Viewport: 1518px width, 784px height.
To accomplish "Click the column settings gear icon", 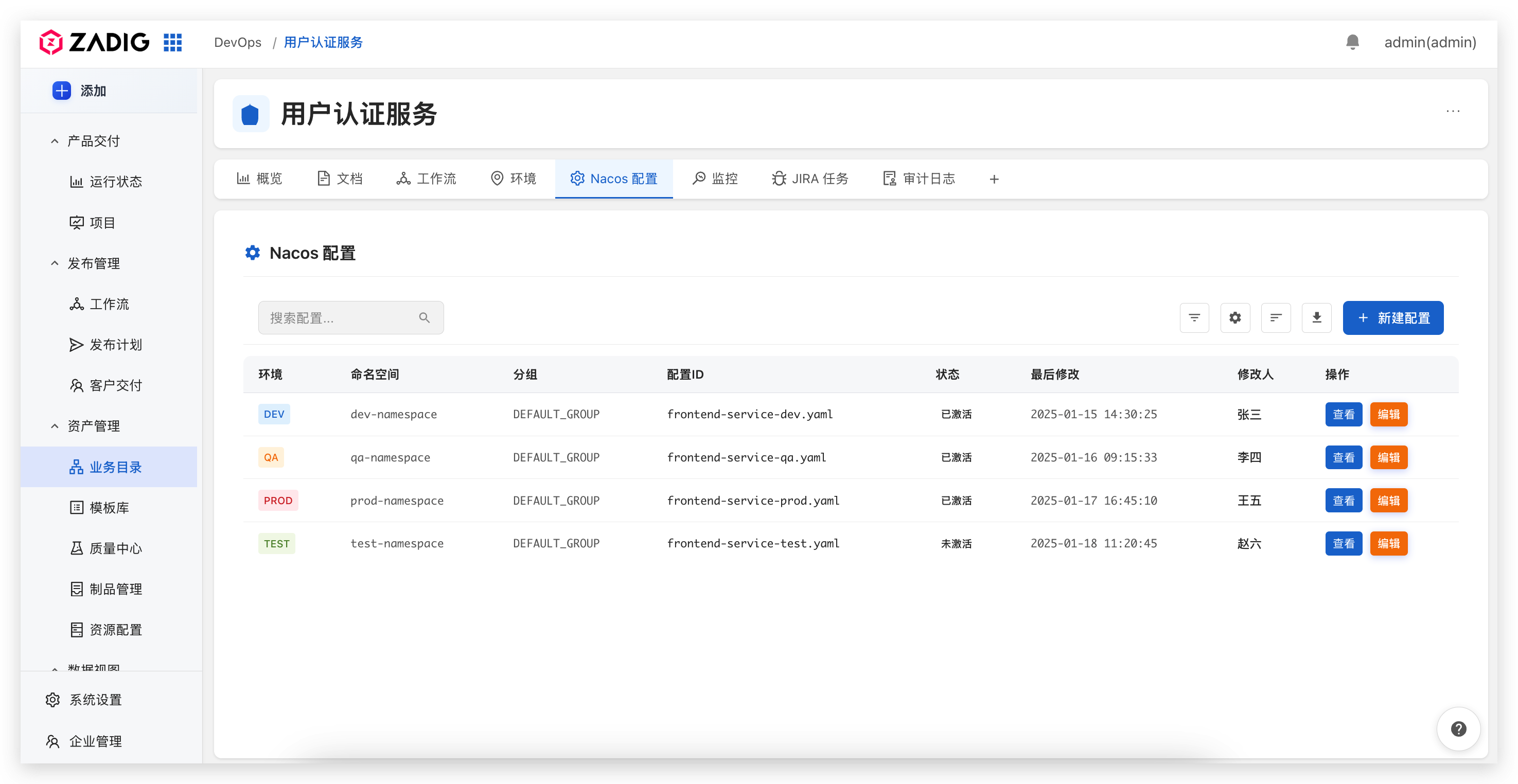I will point(1235,317).
